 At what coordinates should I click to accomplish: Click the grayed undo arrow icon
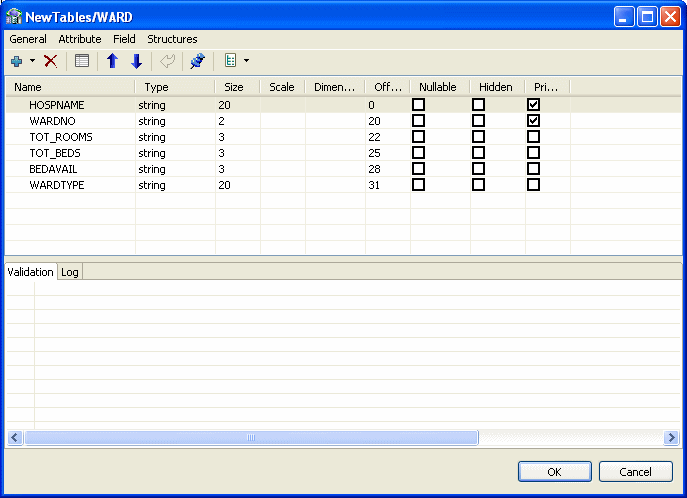(x=167, y=61)
